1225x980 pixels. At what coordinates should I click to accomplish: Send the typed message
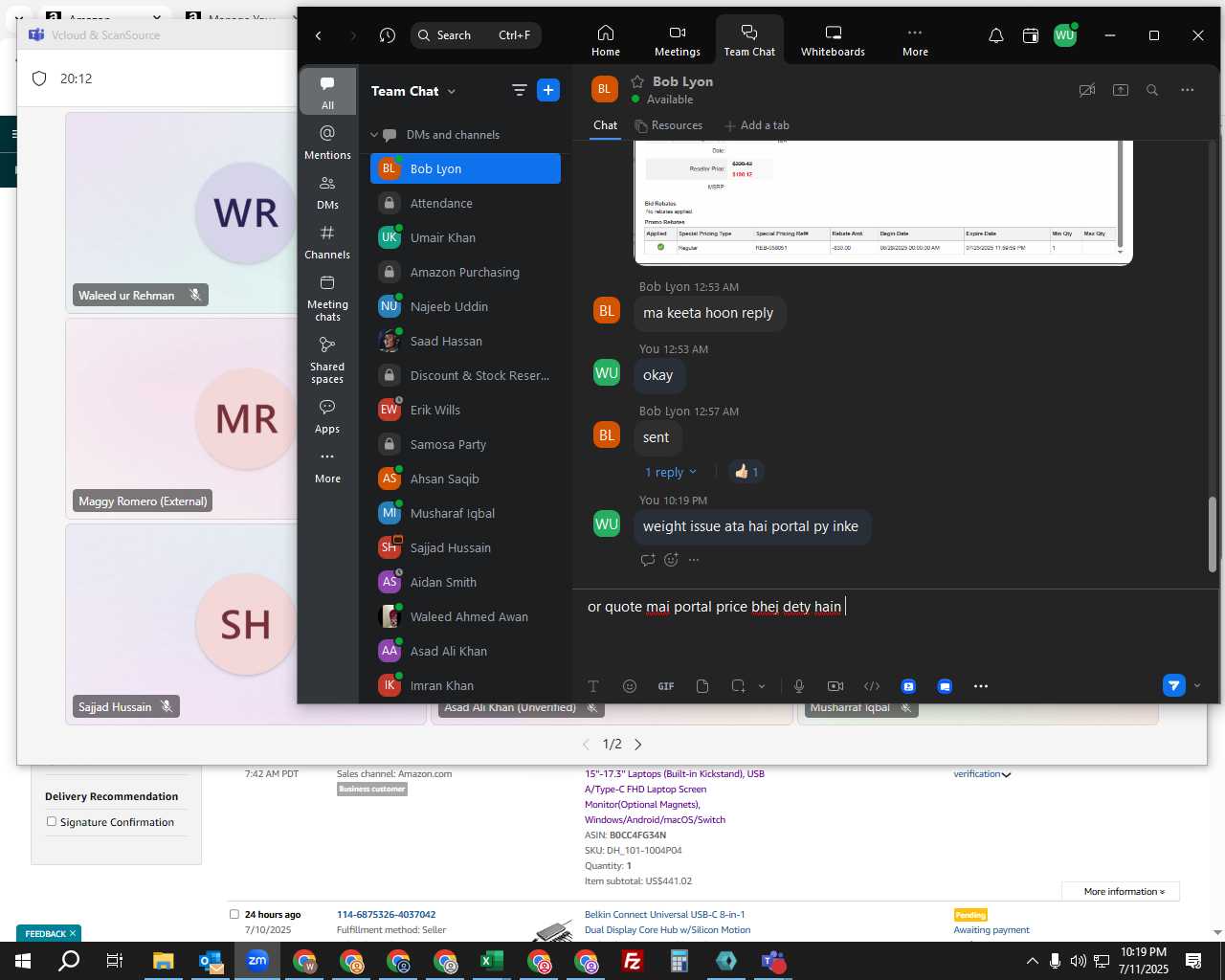pos(1174,685)
